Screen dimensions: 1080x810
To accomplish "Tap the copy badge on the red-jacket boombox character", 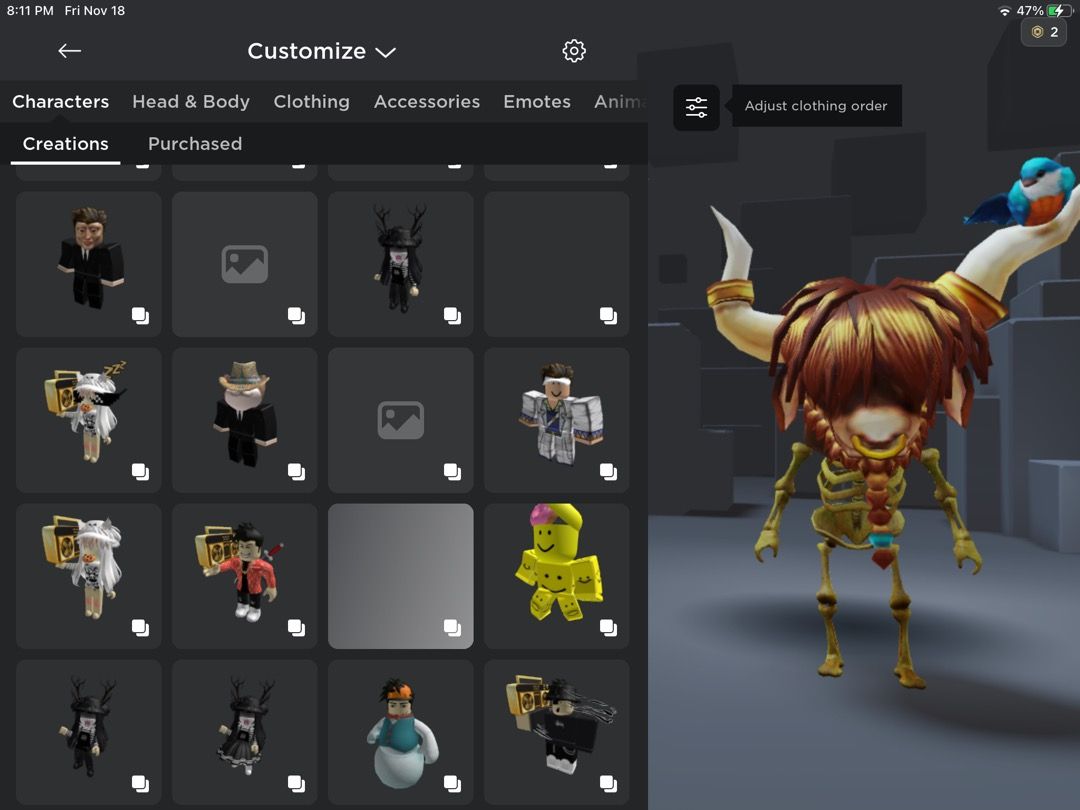I will 297,627.
